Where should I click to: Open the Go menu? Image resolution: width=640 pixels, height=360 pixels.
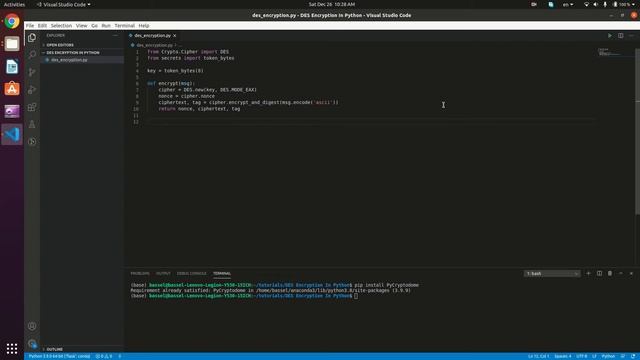[94, 25]
